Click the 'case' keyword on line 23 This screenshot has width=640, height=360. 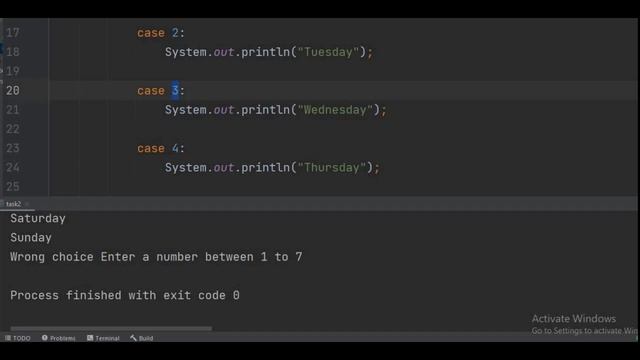click(151, 148)
